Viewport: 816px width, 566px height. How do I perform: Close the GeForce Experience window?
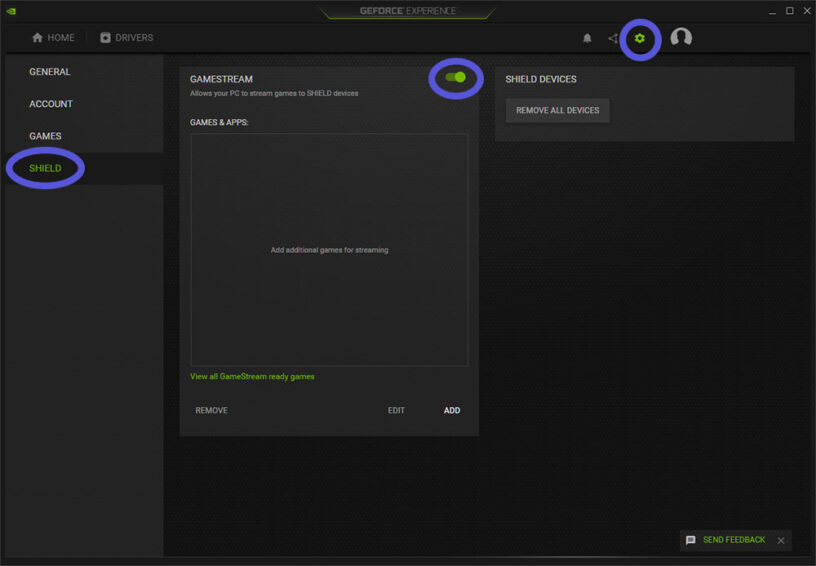click(807, 11)
